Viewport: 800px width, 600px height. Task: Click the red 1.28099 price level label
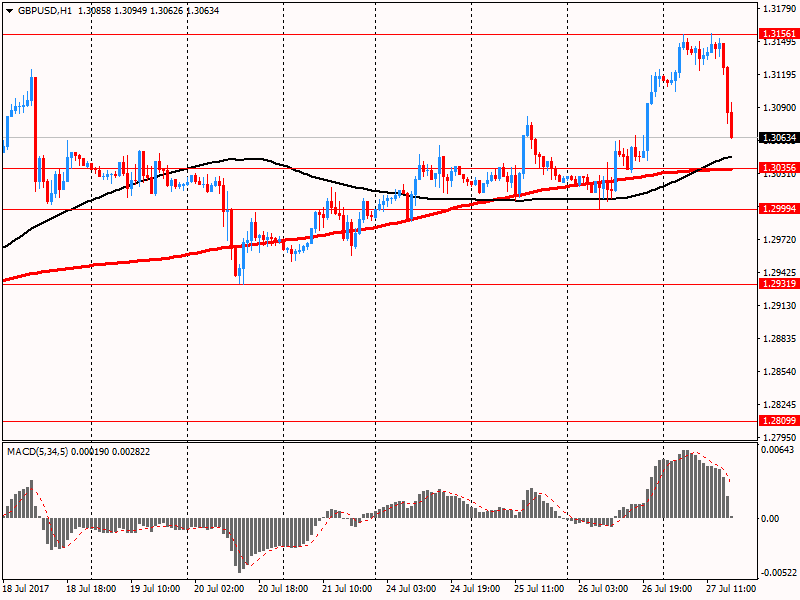point(779,420)
